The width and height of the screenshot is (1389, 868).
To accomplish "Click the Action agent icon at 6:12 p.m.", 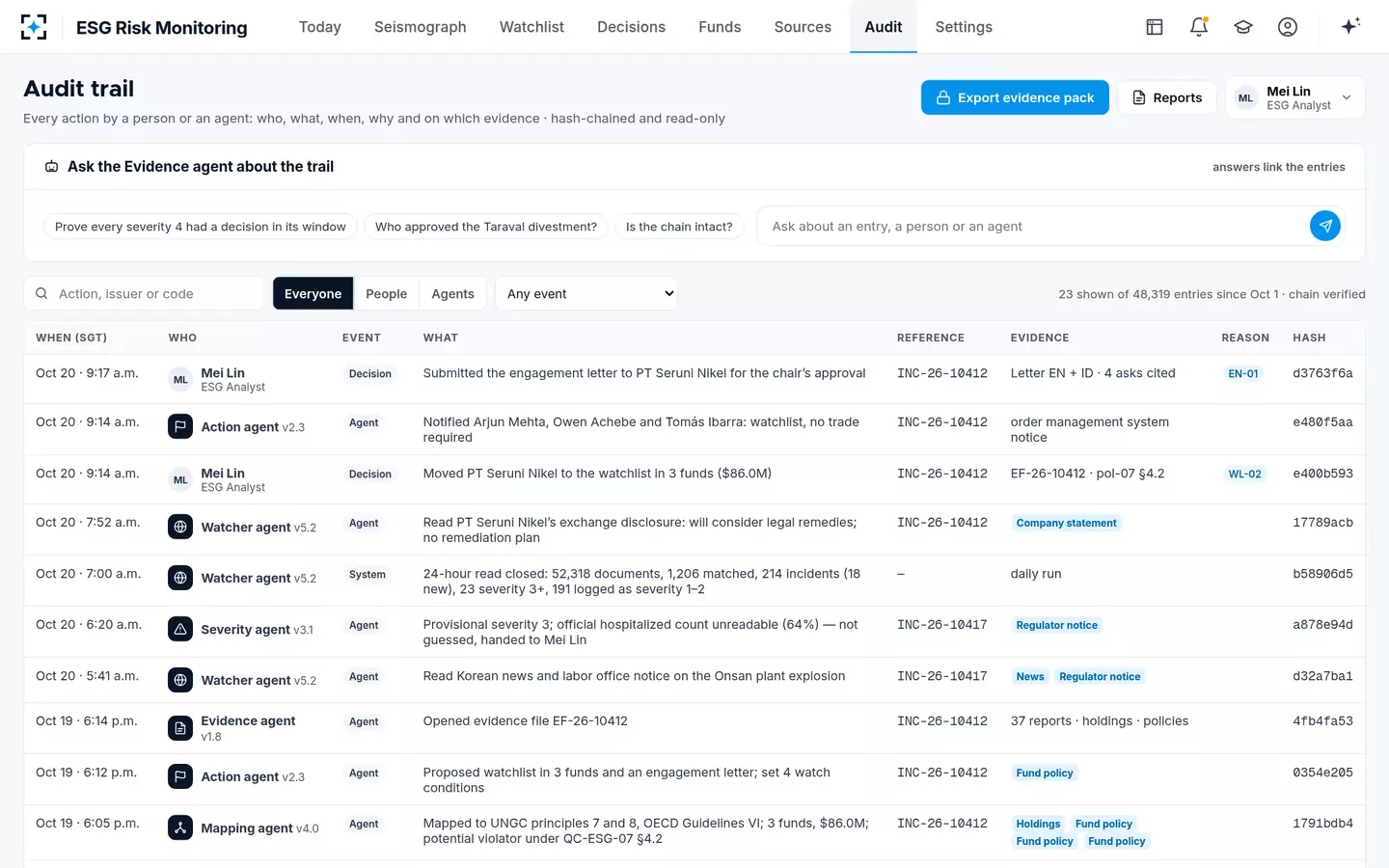I will point(180,776).
